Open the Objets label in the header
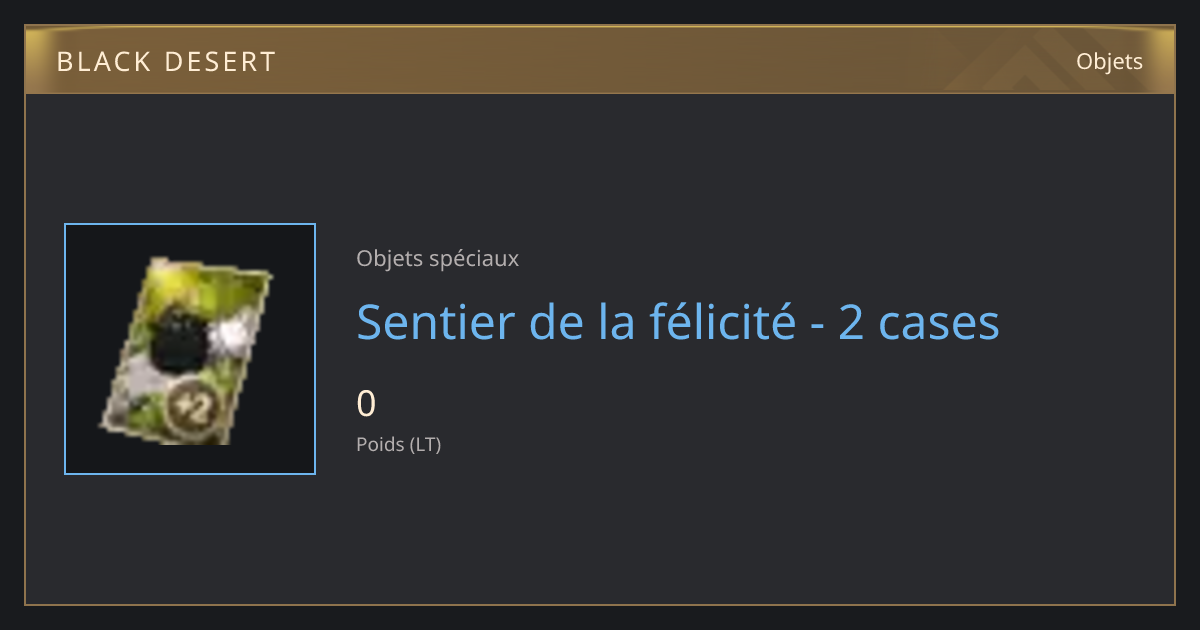Screen dimensions: 1200x630 coord(1109,61)
